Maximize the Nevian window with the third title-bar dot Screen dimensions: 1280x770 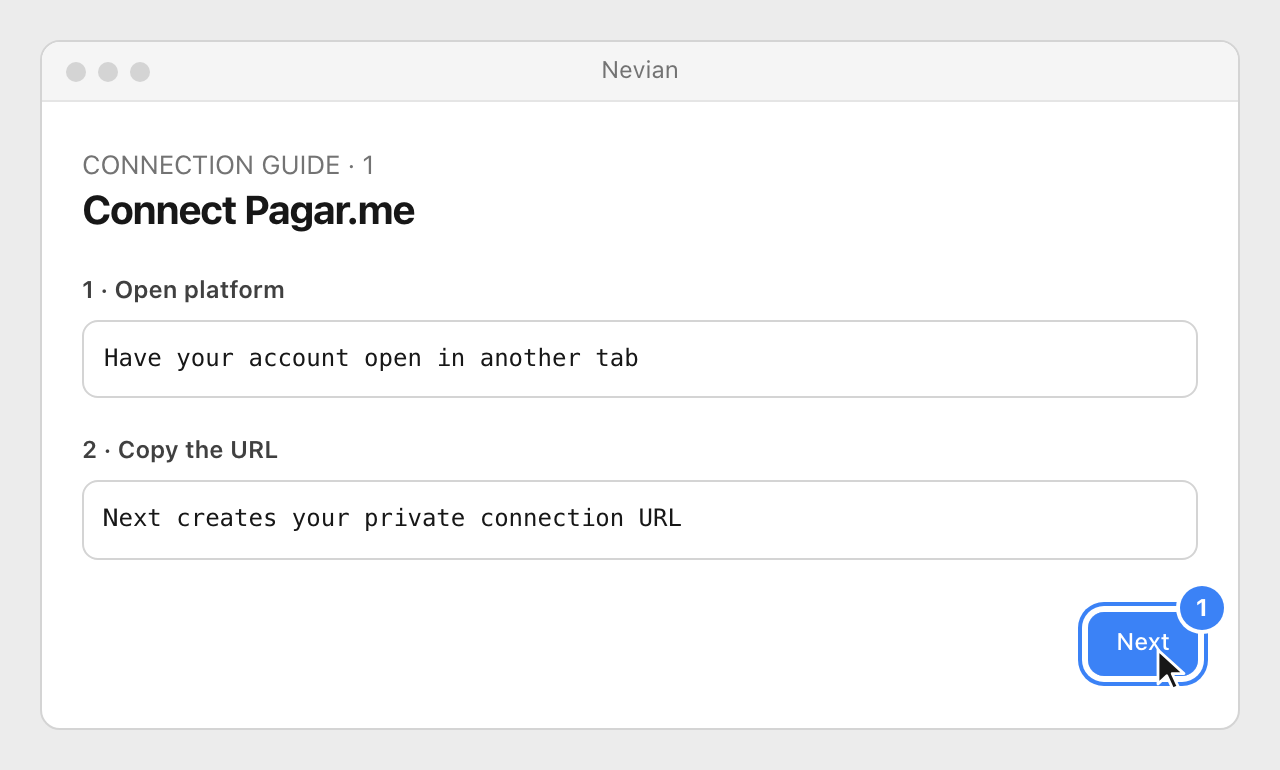(x=140, y=72)
